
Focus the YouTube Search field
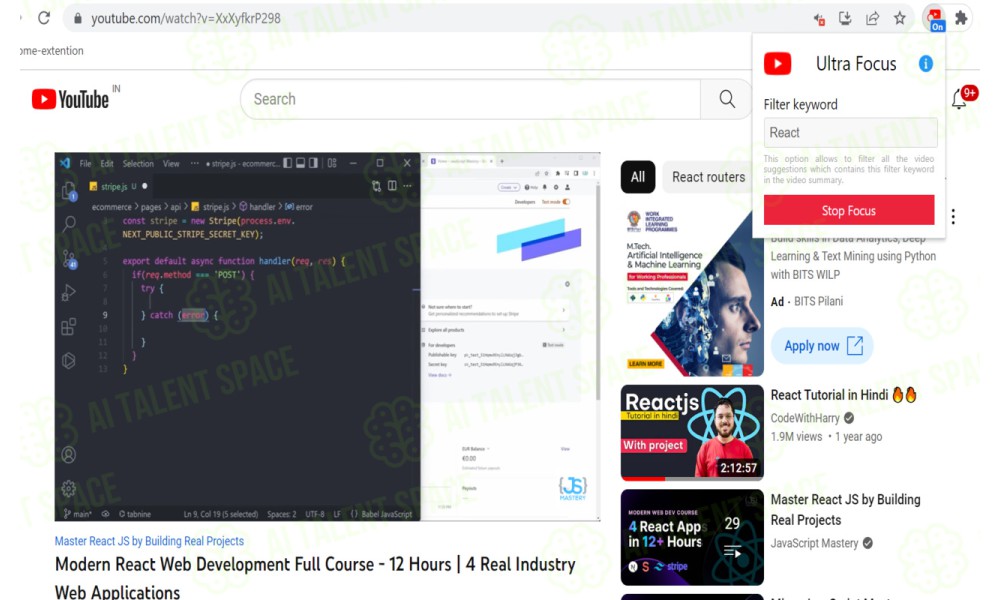471,99
